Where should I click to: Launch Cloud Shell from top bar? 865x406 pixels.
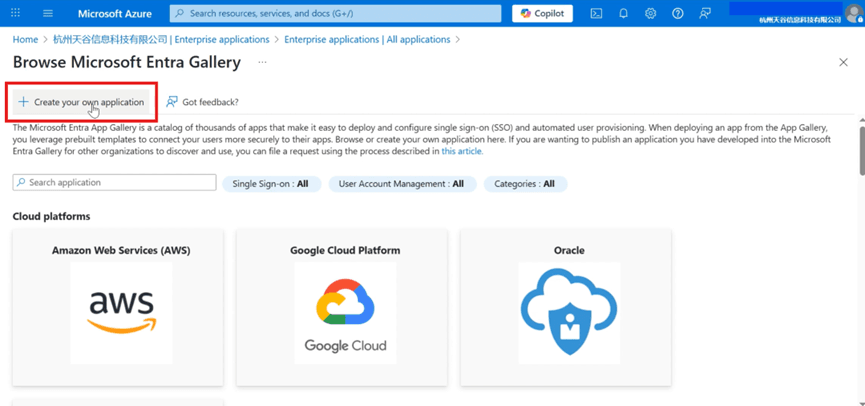click(596, 14)
